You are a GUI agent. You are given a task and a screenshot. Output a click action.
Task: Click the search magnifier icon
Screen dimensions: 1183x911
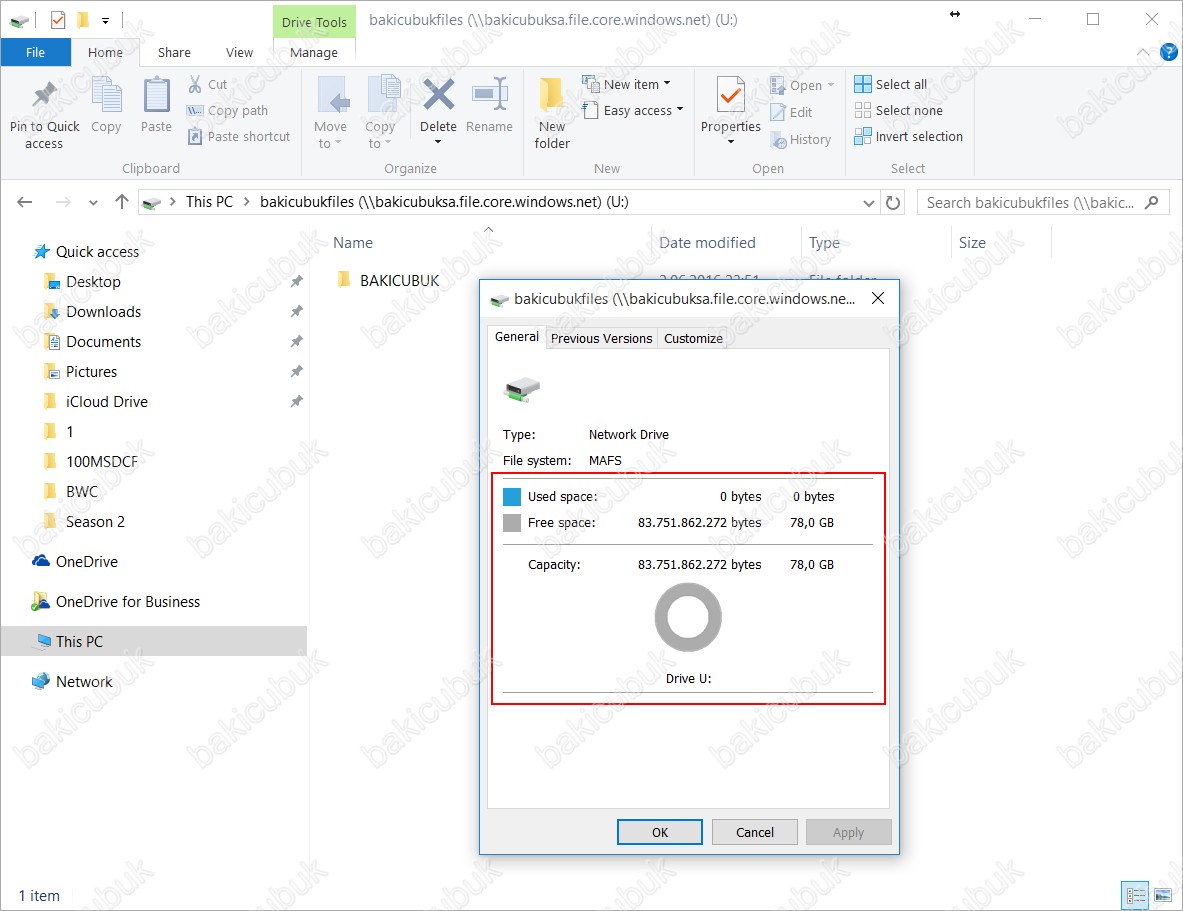1151,202
